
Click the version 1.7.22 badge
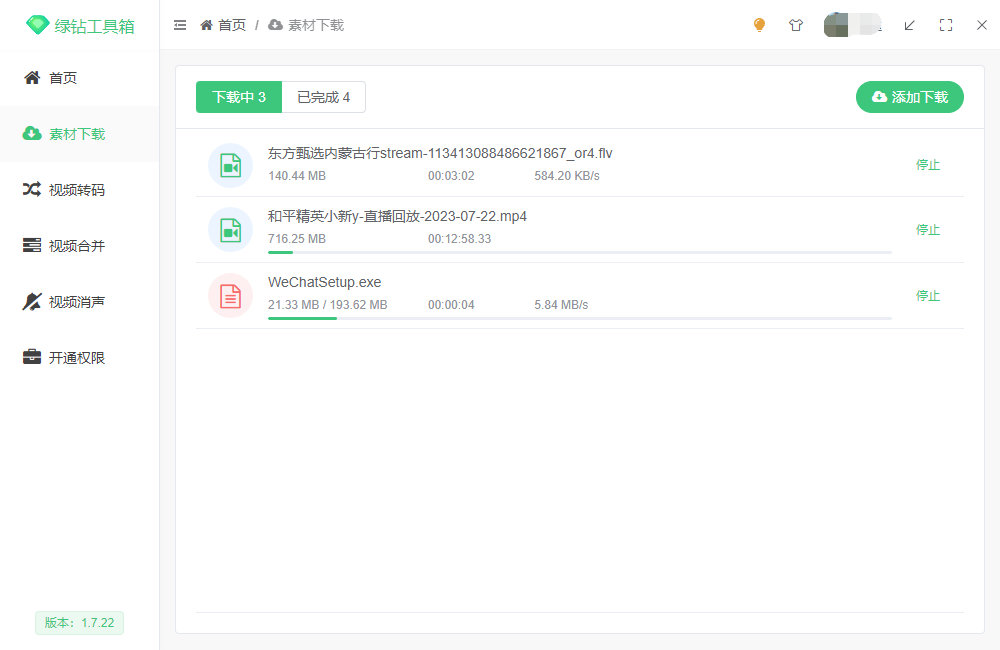coord(79,622)
